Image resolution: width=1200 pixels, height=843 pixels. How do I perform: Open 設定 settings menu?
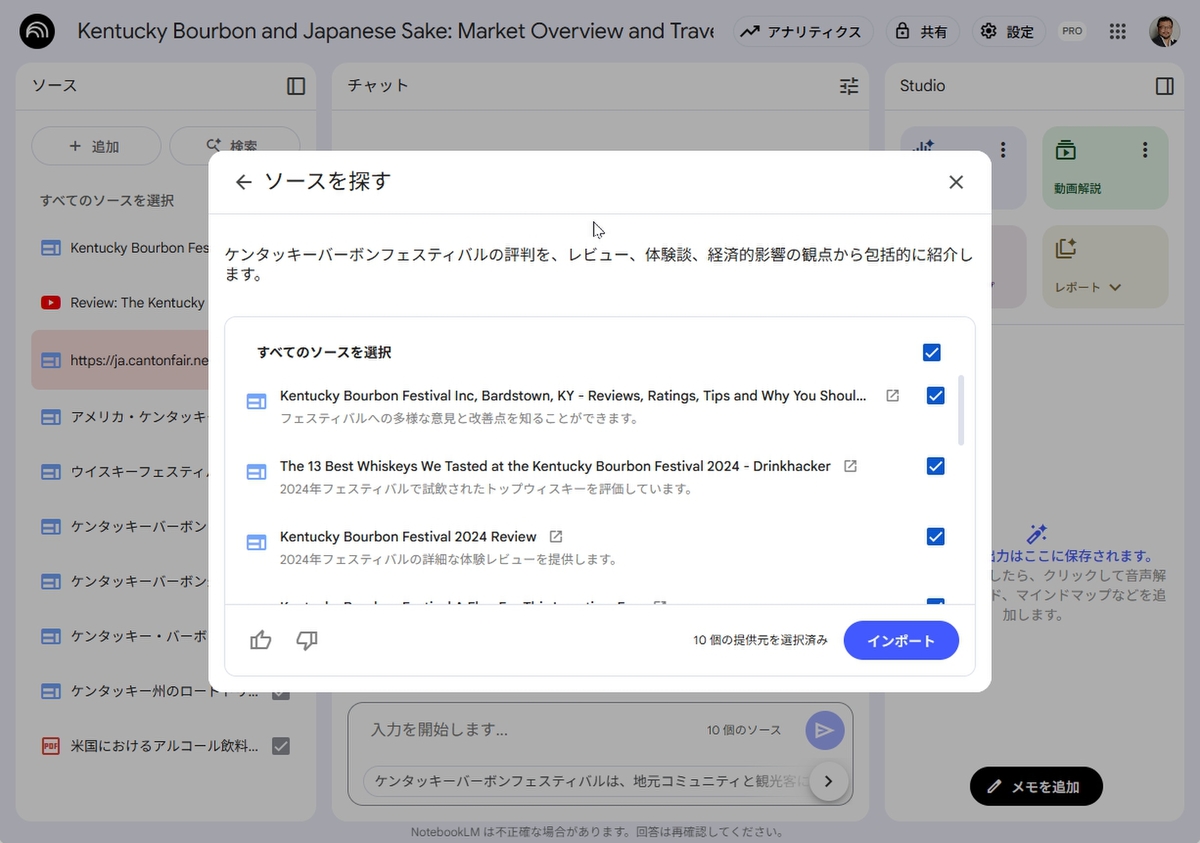tap(1008, 31)
